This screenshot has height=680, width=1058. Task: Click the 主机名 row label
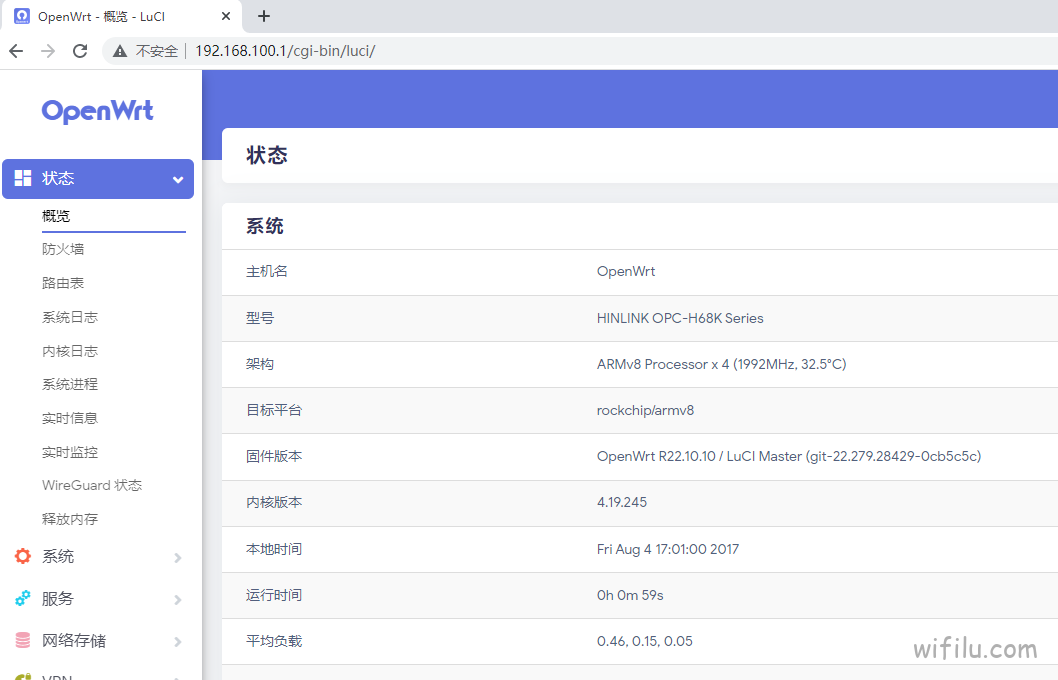click(x=267, y=272)
